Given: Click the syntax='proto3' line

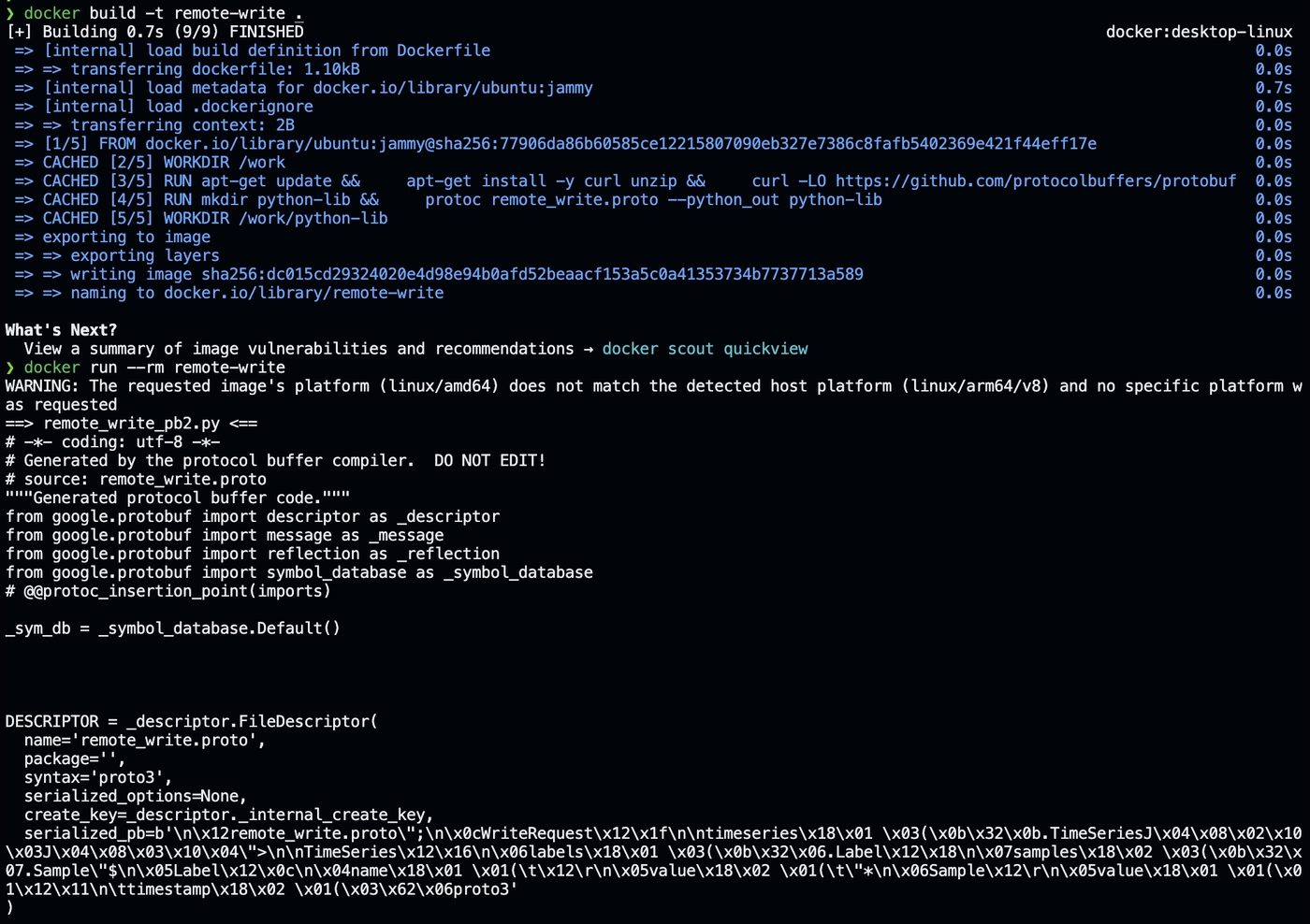Looking at the screenshot, I should (98, 778).
